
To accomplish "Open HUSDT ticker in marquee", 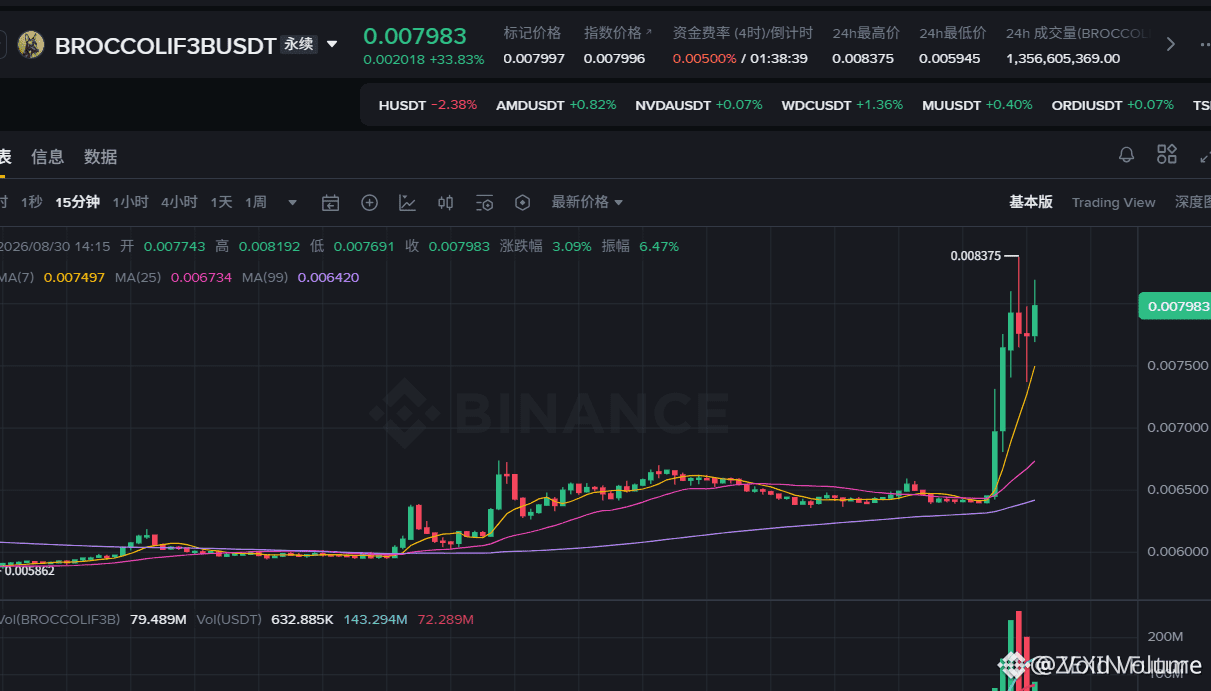I will click(428, 105).
